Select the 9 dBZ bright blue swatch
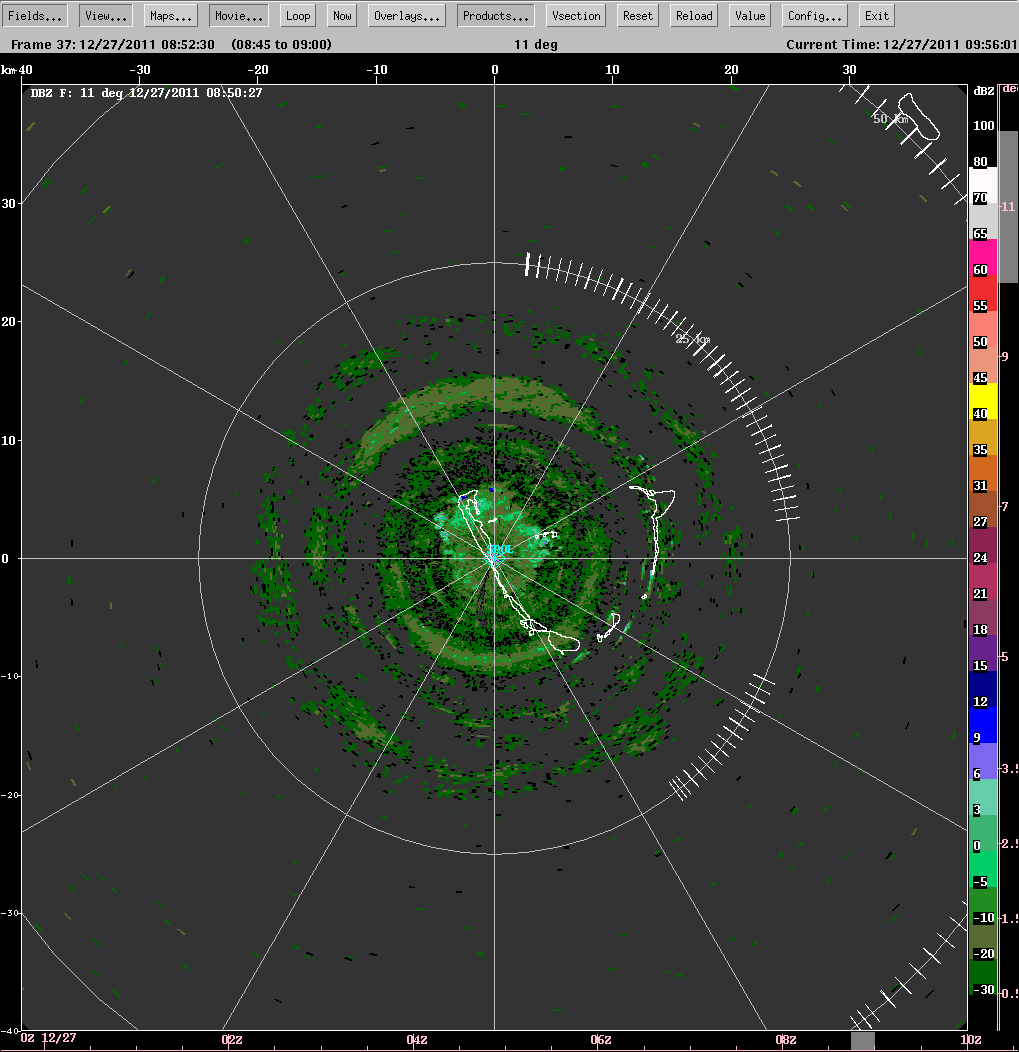Viewport: 1019px width, 1052px height. (x=983, y=725)
